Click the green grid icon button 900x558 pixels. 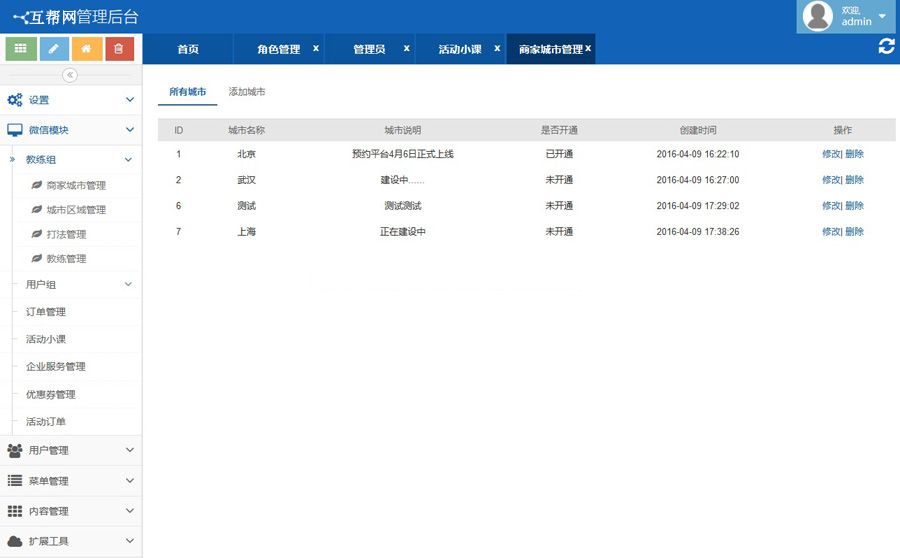point(21,49)
